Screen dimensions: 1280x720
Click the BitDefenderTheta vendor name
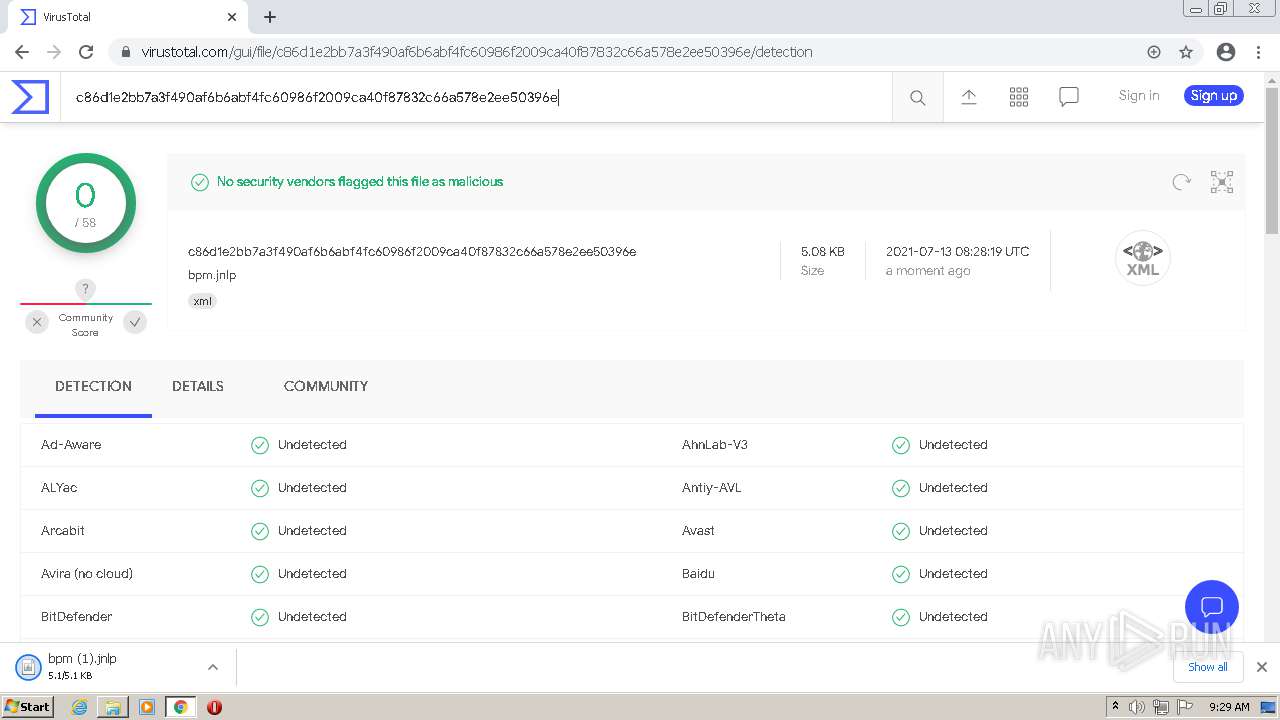[734, 617]
